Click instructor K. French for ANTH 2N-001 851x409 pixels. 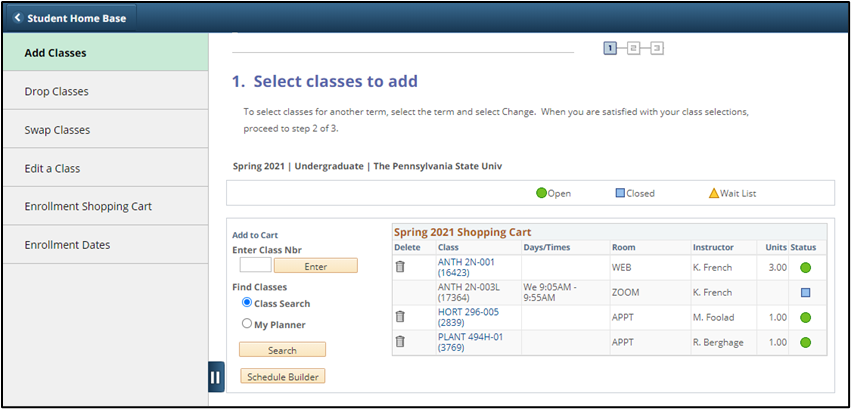click(713, 267)
